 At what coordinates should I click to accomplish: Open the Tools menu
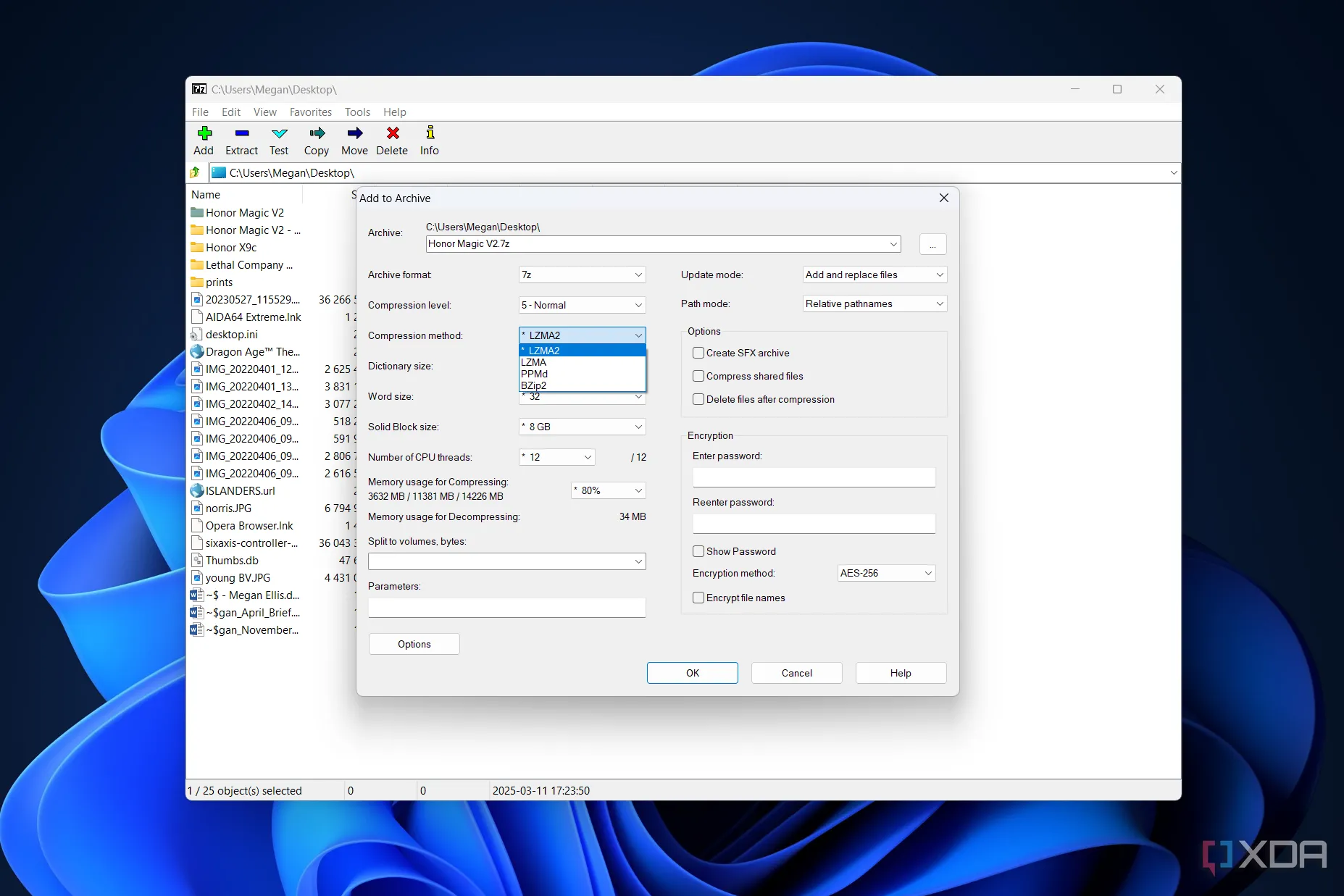click(357, 112)
